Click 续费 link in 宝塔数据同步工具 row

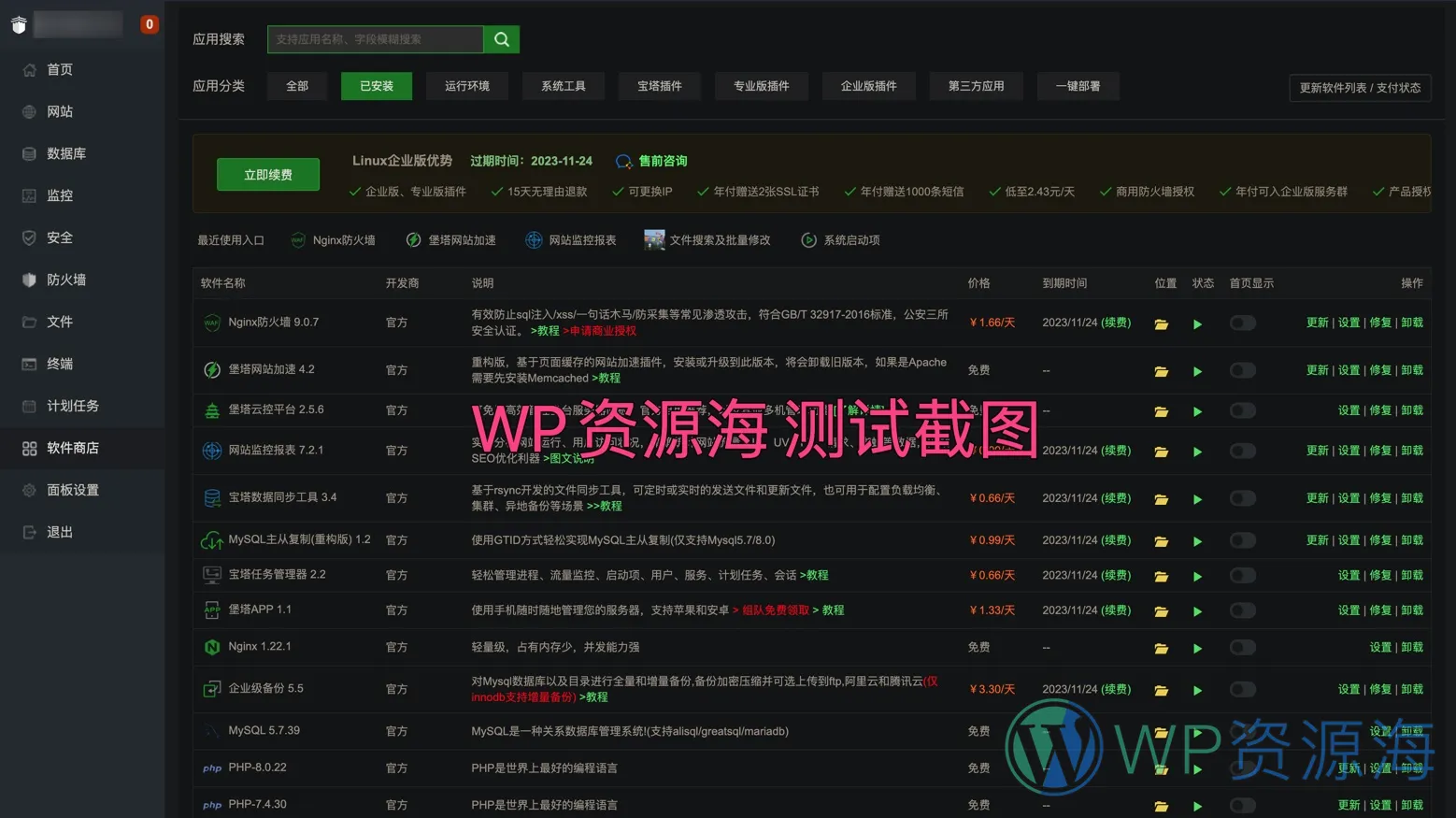1116,498
